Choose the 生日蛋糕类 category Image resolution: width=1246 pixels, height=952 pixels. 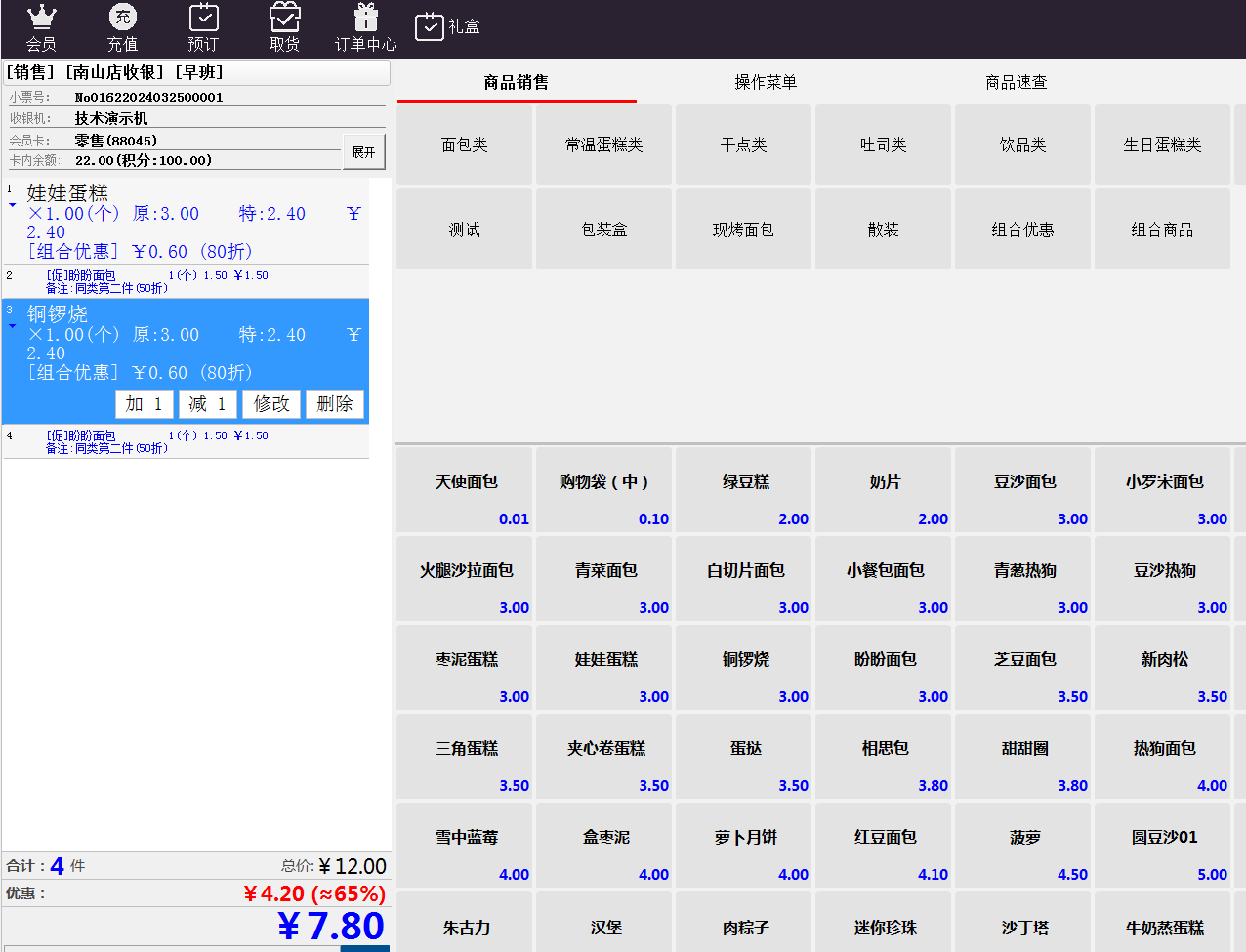[x=1162, y=145]
